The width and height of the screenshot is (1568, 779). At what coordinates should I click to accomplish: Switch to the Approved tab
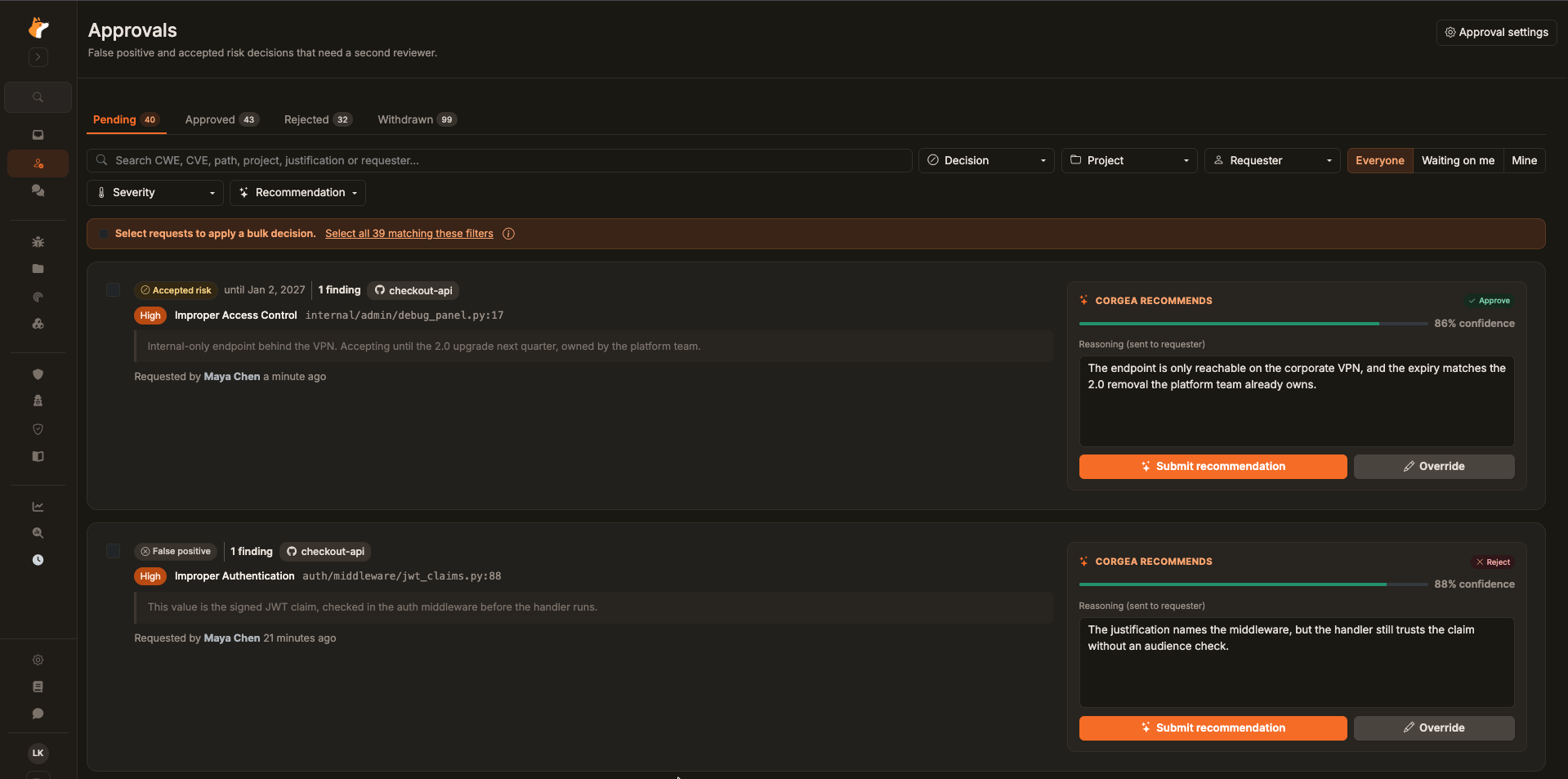[x=221, y=119]
